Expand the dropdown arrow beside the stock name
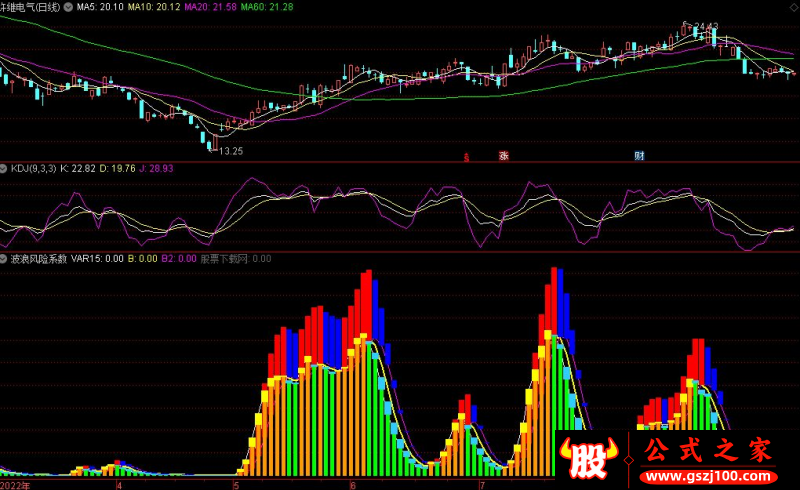 67,7
